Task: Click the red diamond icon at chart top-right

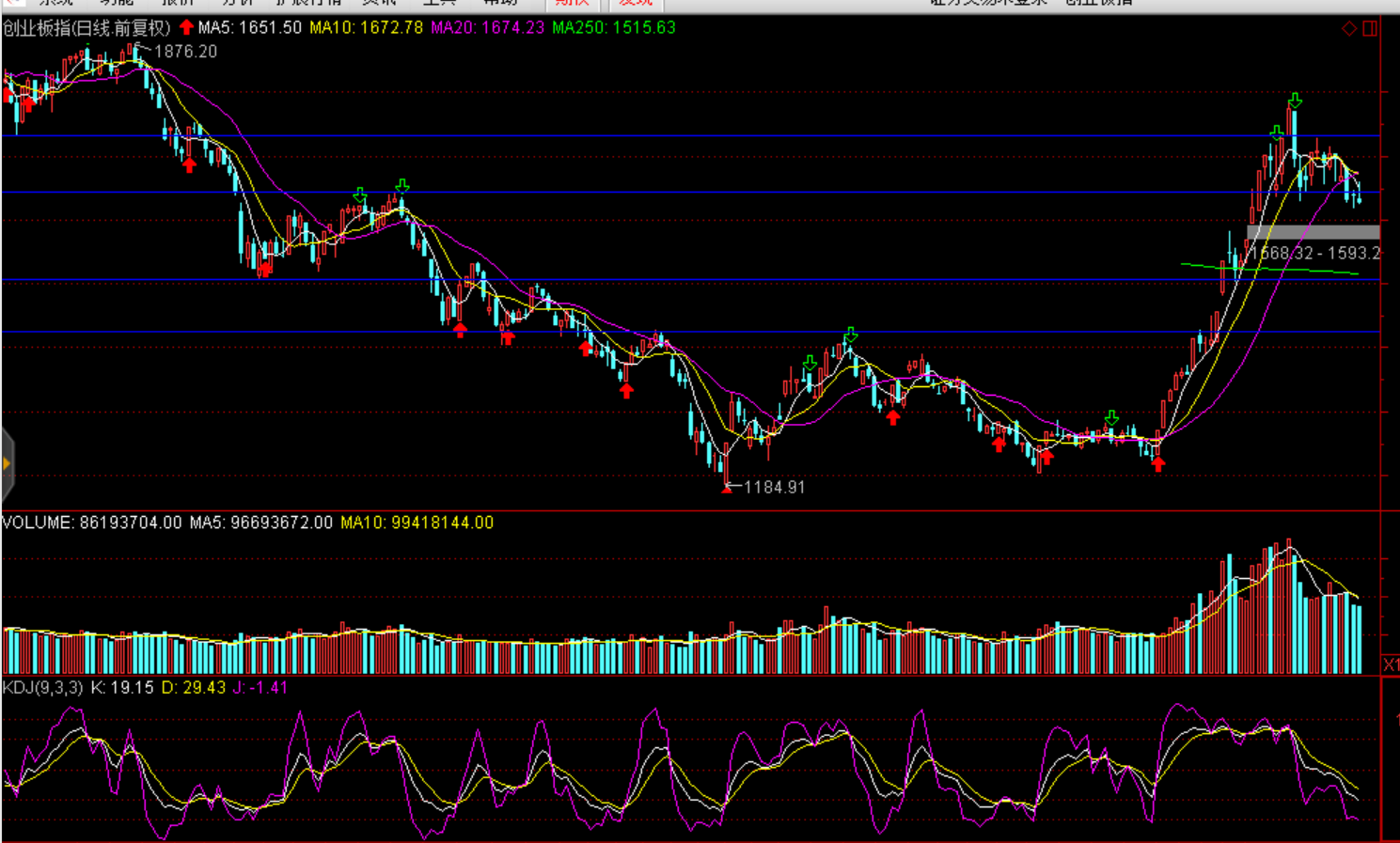Action: point(1349,29)
